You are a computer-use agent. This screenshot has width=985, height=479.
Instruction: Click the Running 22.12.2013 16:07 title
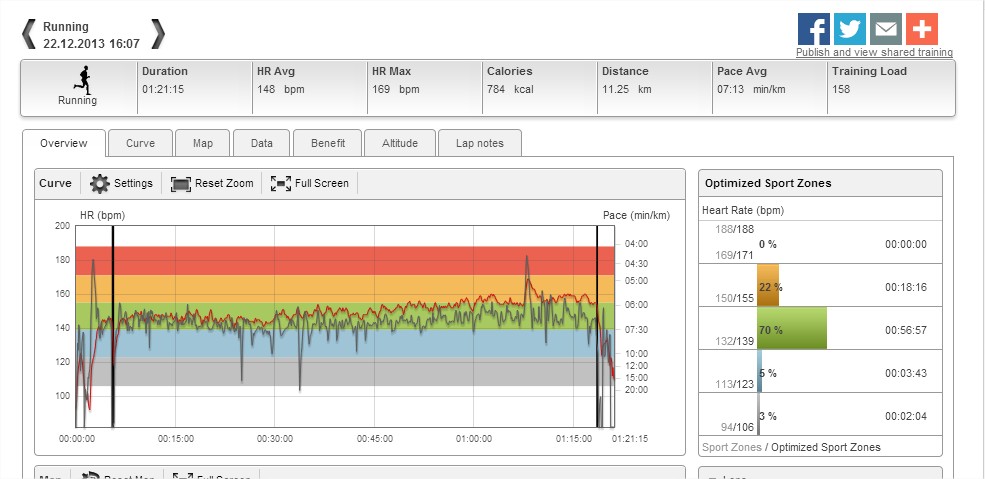91,35
